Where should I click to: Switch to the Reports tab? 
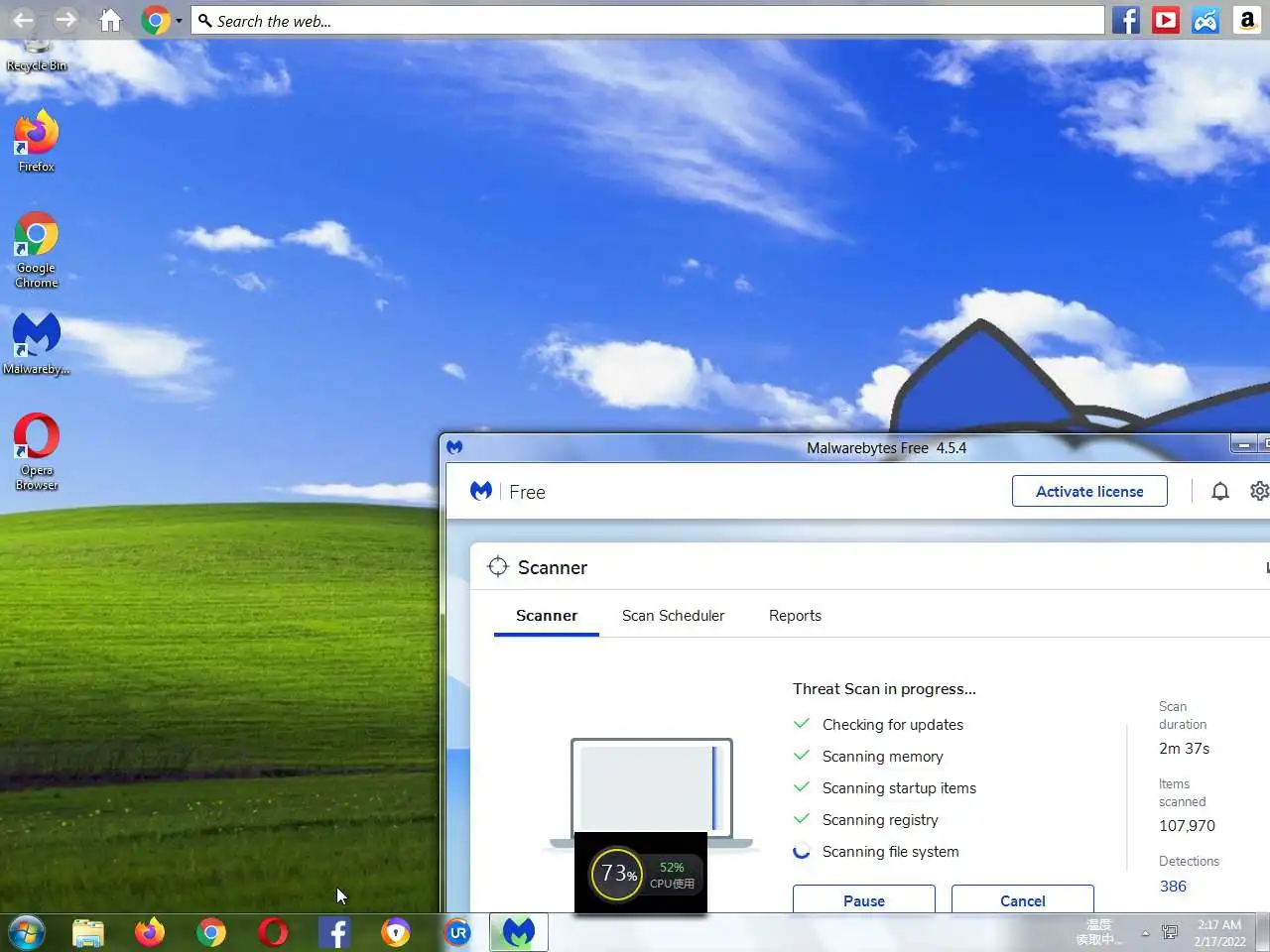pos(795,616)
